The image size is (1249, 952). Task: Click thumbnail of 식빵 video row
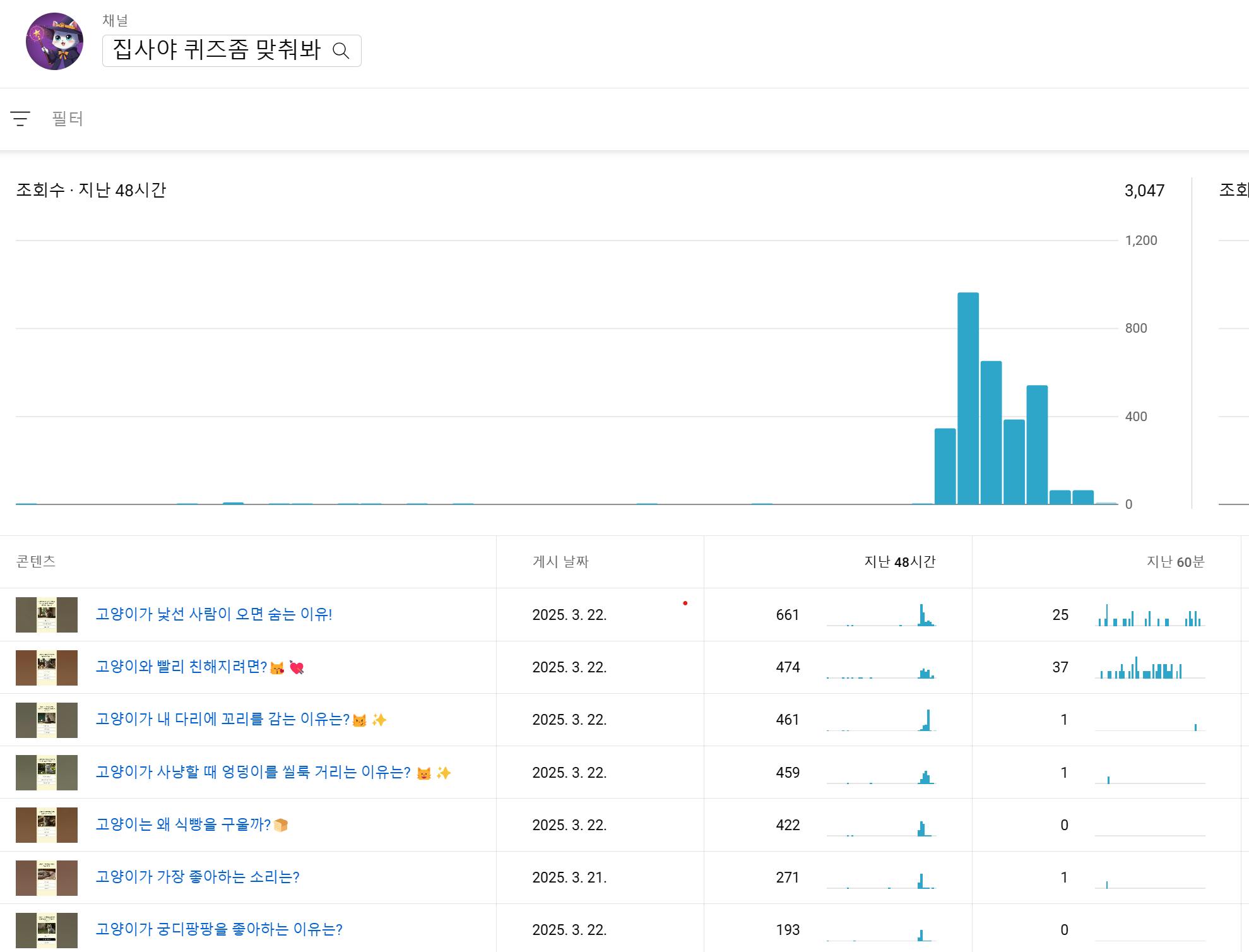coord(47,825)
